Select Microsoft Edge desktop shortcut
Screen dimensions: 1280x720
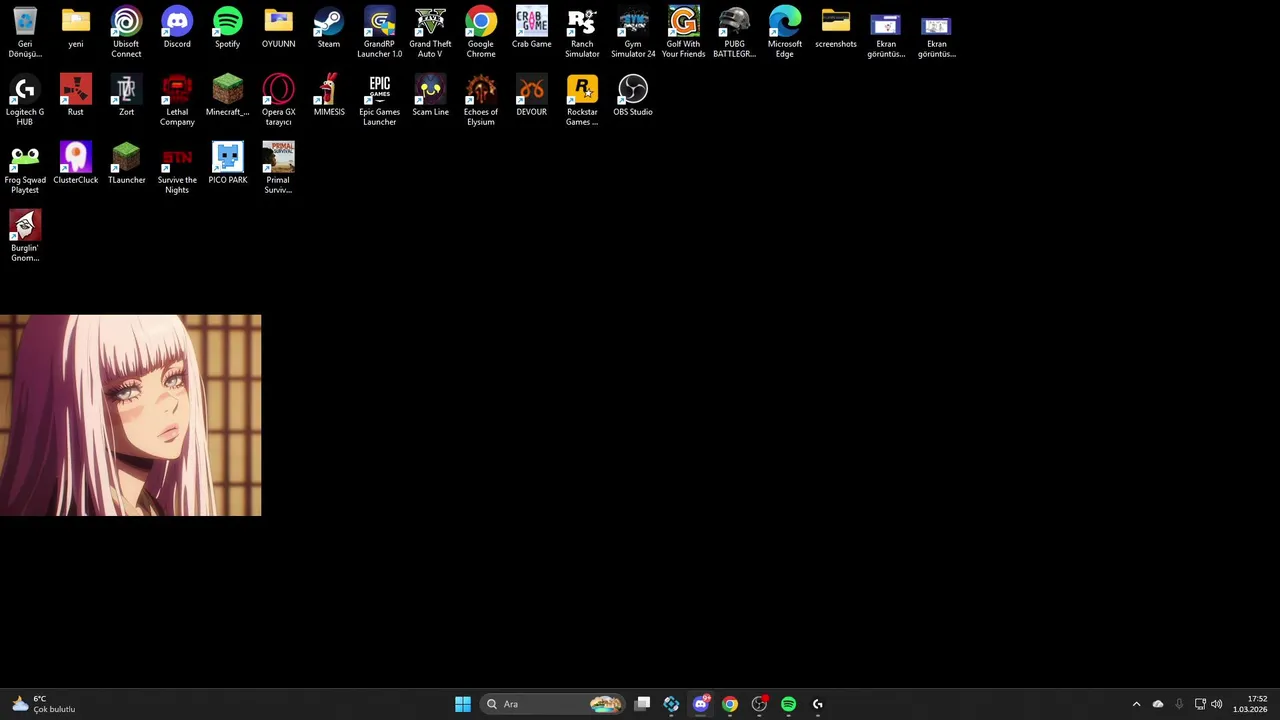point(784,32)
